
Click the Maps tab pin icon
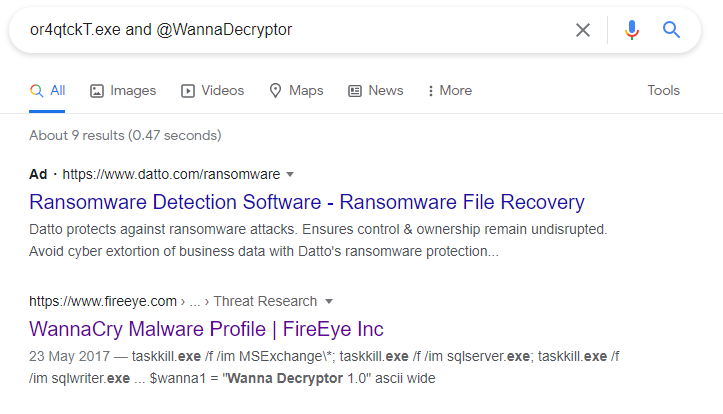coord(275,91)
